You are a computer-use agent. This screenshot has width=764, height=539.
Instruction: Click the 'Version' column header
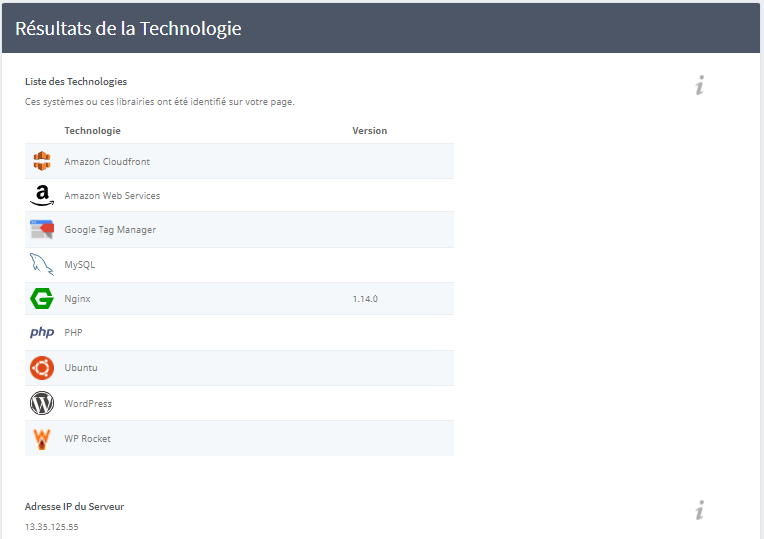point(370,131)
